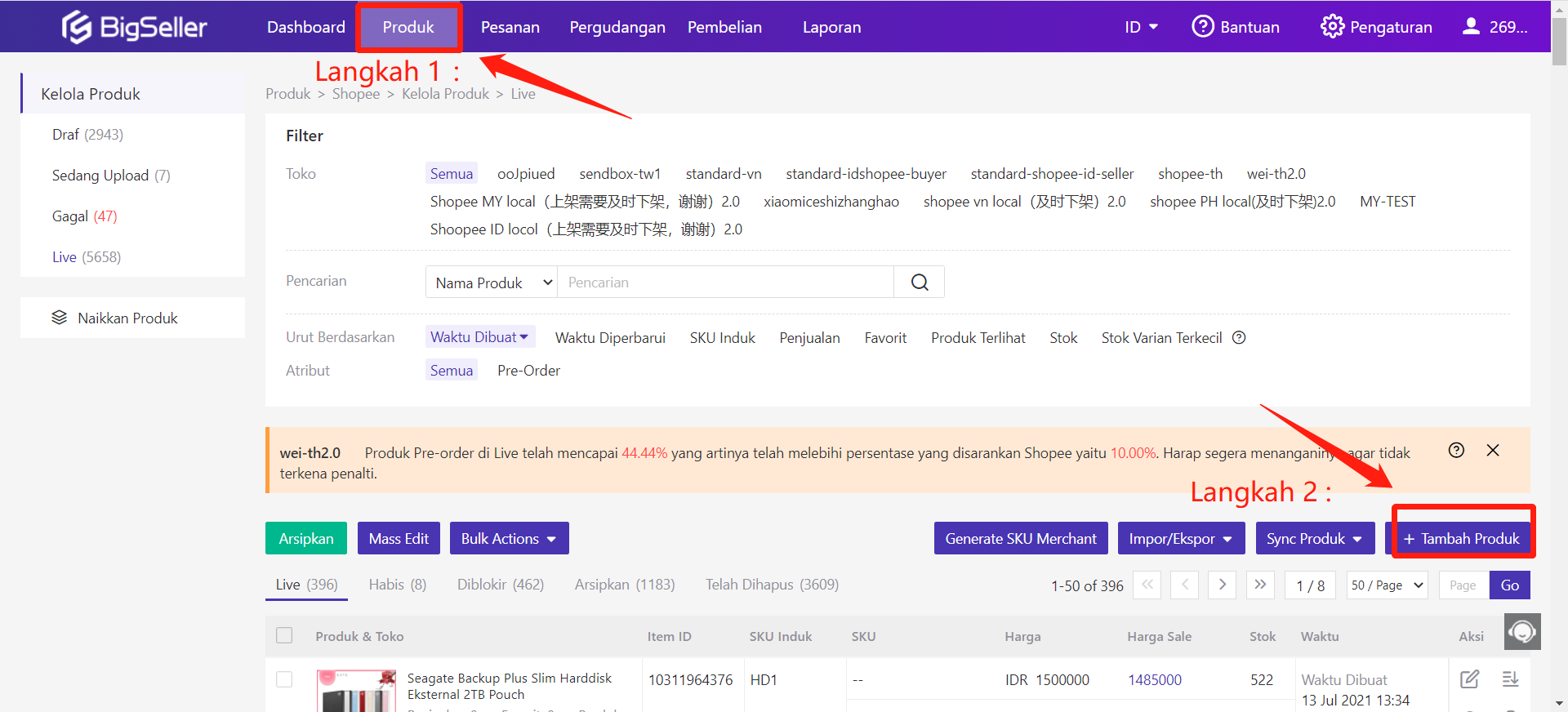The width and height of the screenshot is (1568, 712).
Task: Expand the Bulk Actions dropdown
Action: [x=509, y=539]
